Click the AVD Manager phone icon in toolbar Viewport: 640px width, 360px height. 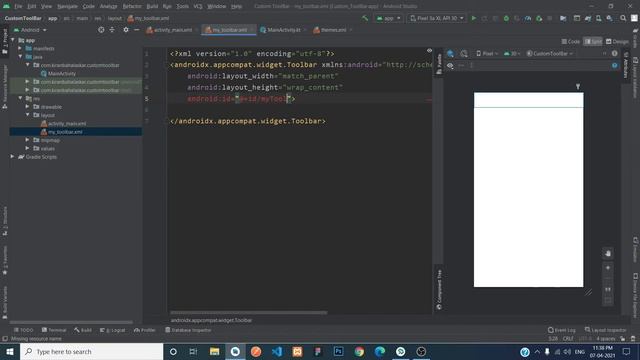[598, 18]
